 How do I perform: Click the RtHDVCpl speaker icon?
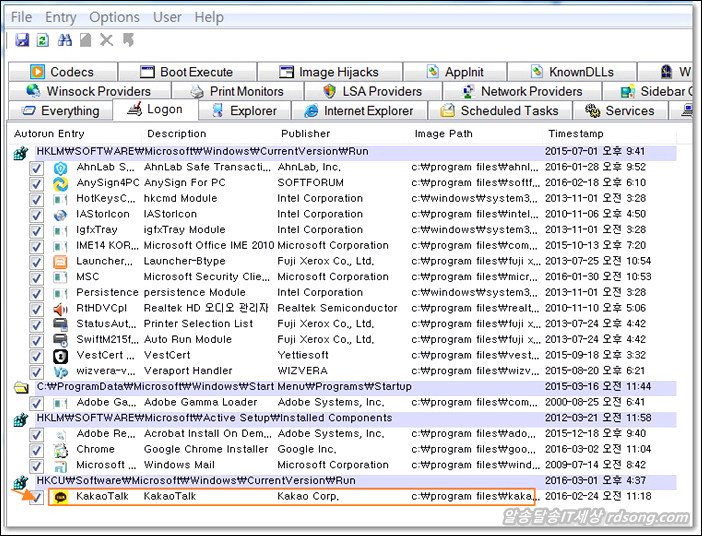point(60,308)
